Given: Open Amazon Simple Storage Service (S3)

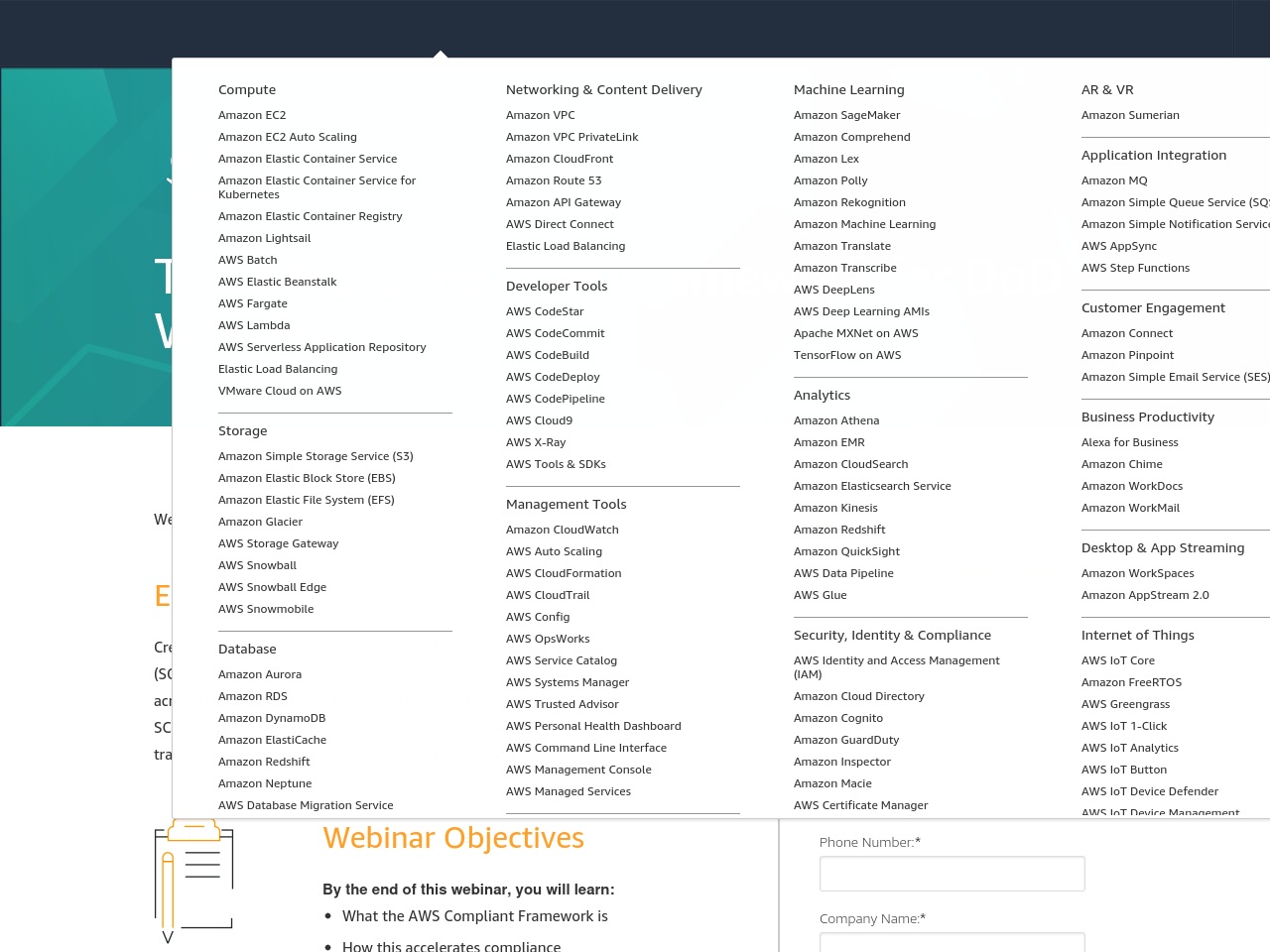Looking at the screenshot, I should [316, 456].
